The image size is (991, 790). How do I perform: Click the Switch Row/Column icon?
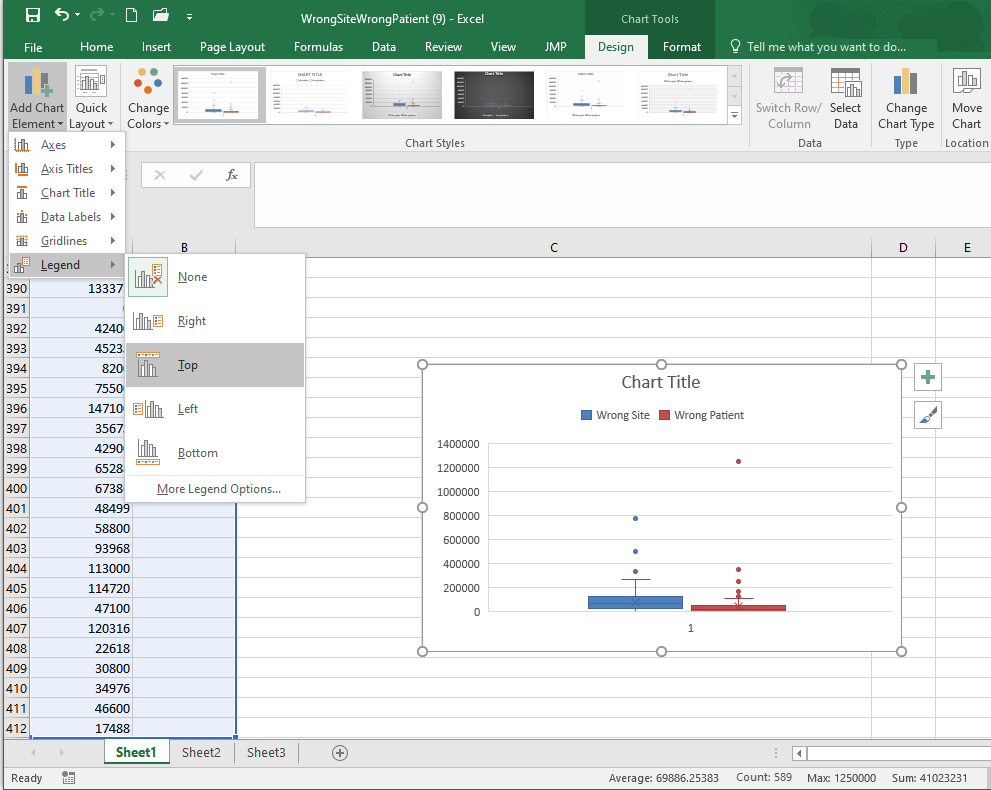pyautogui.click(x=788, y=98)
